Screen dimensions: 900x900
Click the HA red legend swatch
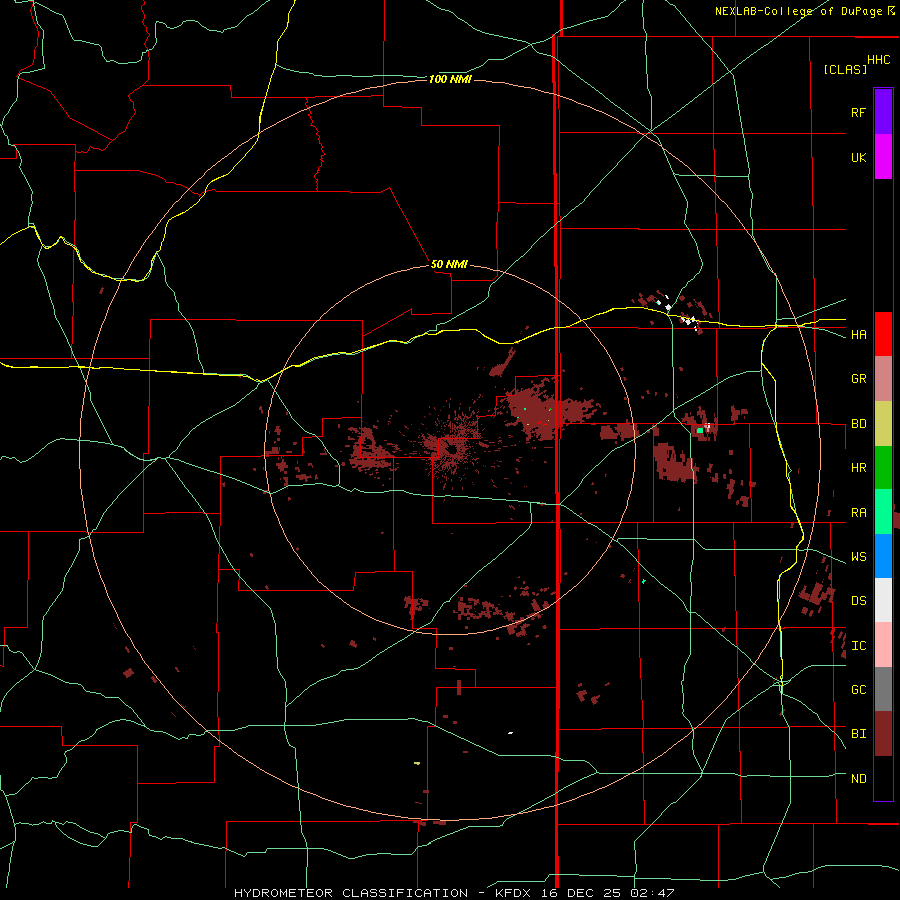[883, 334]
